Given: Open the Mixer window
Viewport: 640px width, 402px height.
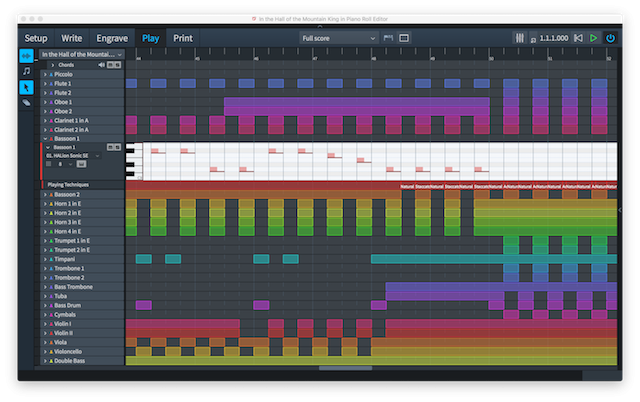Looking at the screenshot, I should click(520, 38).
